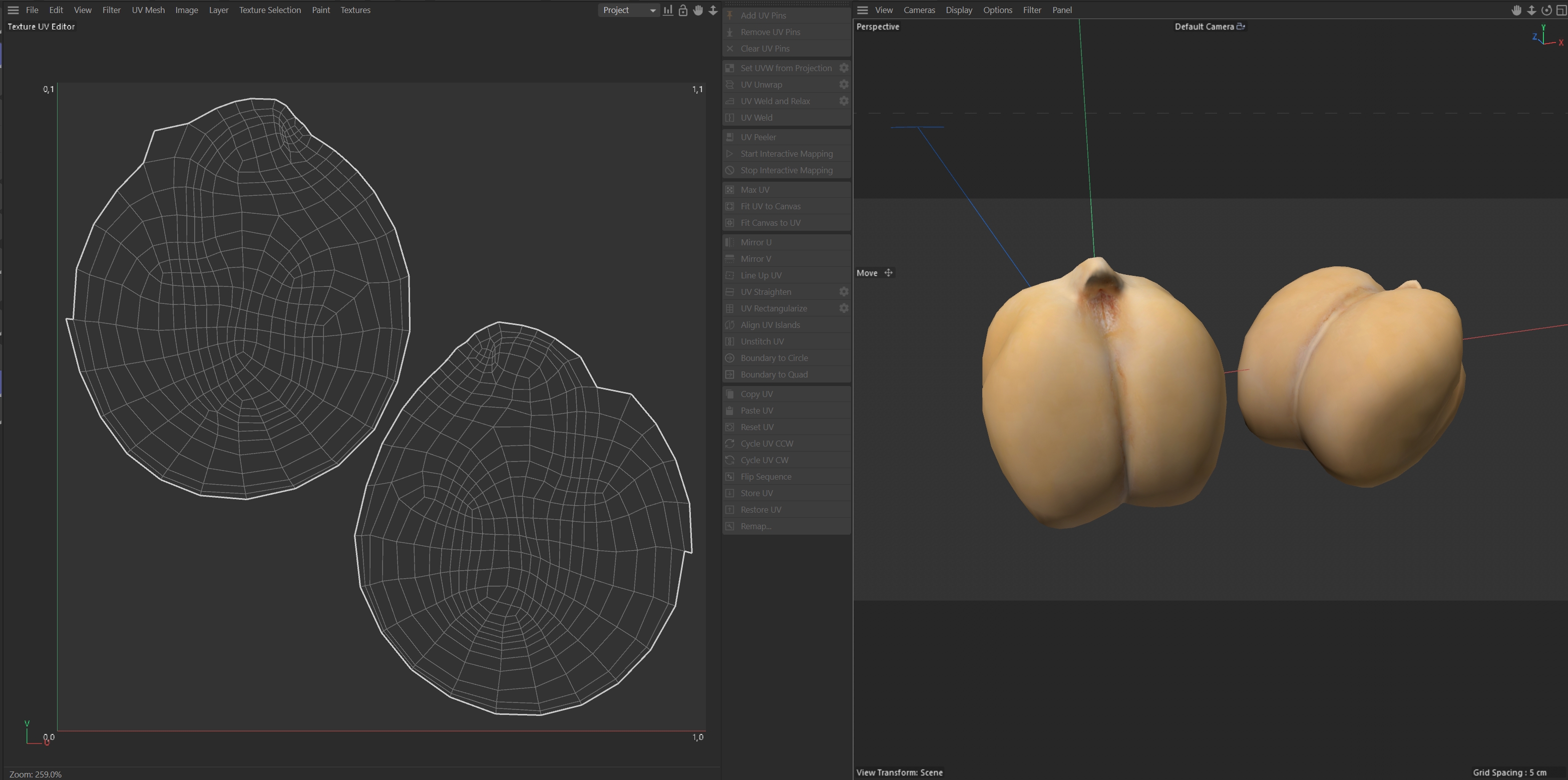Click the UV editor zoom arrows icon
Viewport: 1568px width, 780px height.
tap(713, 11)
